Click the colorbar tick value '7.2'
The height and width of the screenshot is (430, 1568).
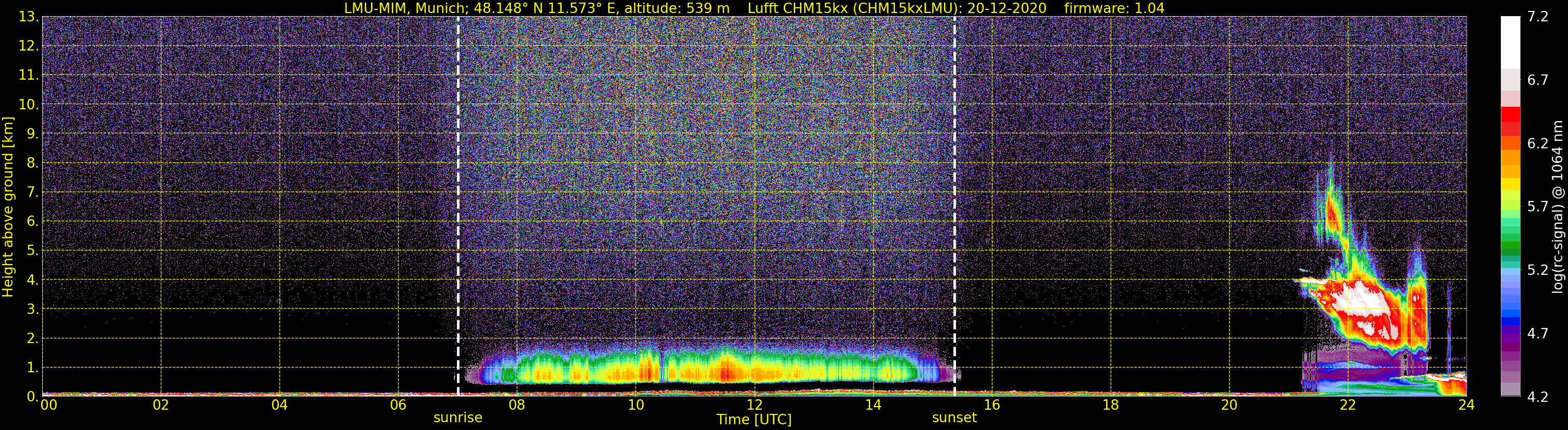tap(1538, 17)
